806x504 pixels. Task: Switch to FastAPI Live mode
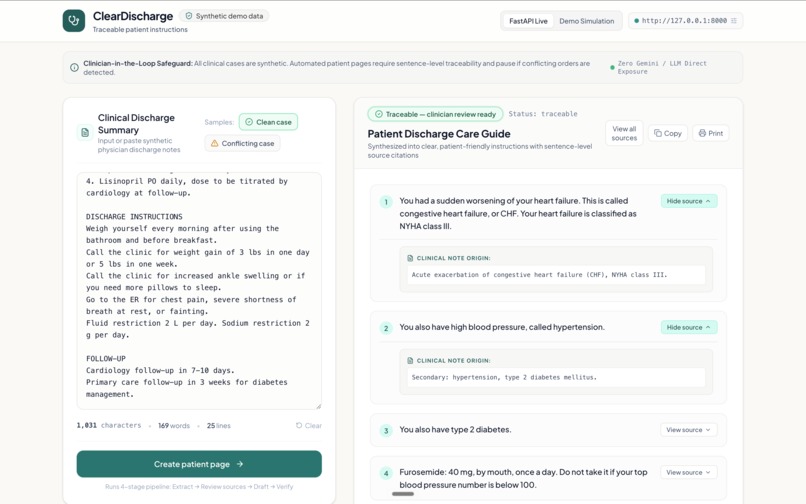(528, 21)
